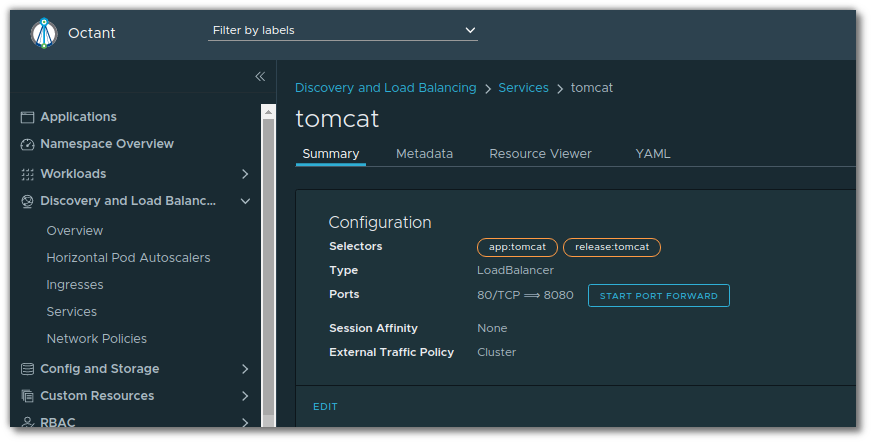Open Namespace Overview in the sidebar
Screen dimensions: 872x443
(x=107, y=144)
